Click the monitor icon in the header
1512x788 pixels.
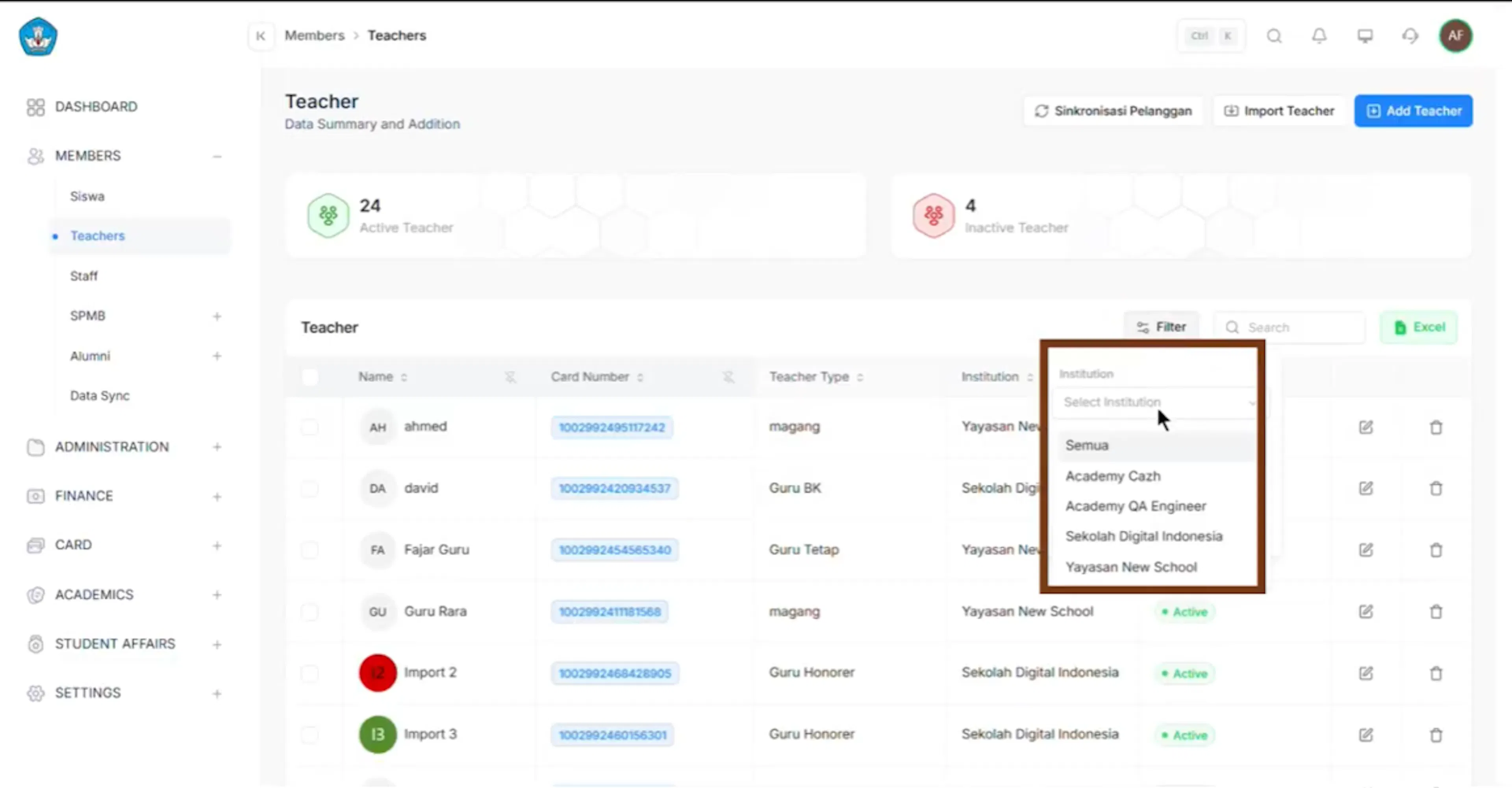[x=1365, y=36]
